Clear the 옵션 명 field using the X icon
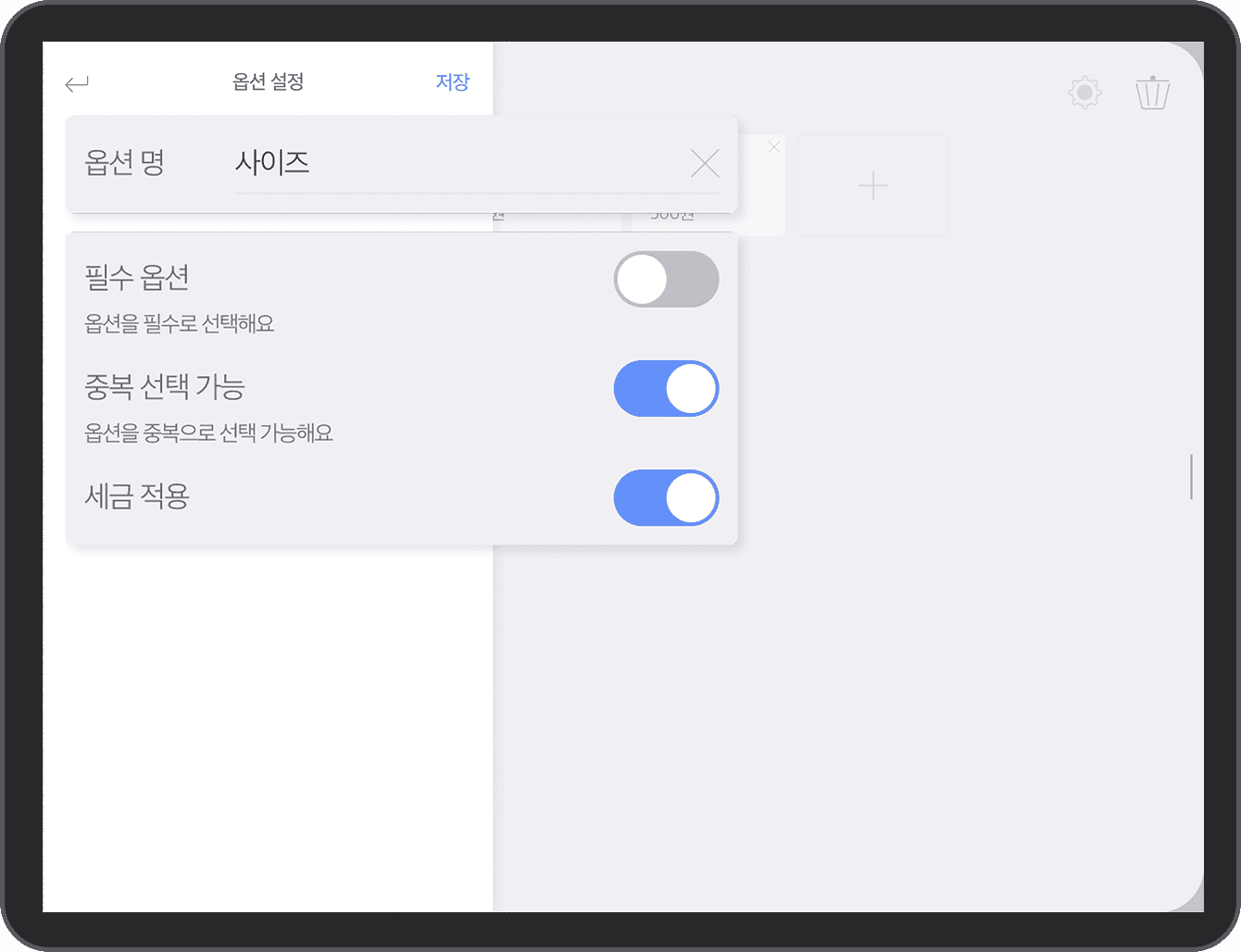The image size is (1241, 952). tap(705, 163)
